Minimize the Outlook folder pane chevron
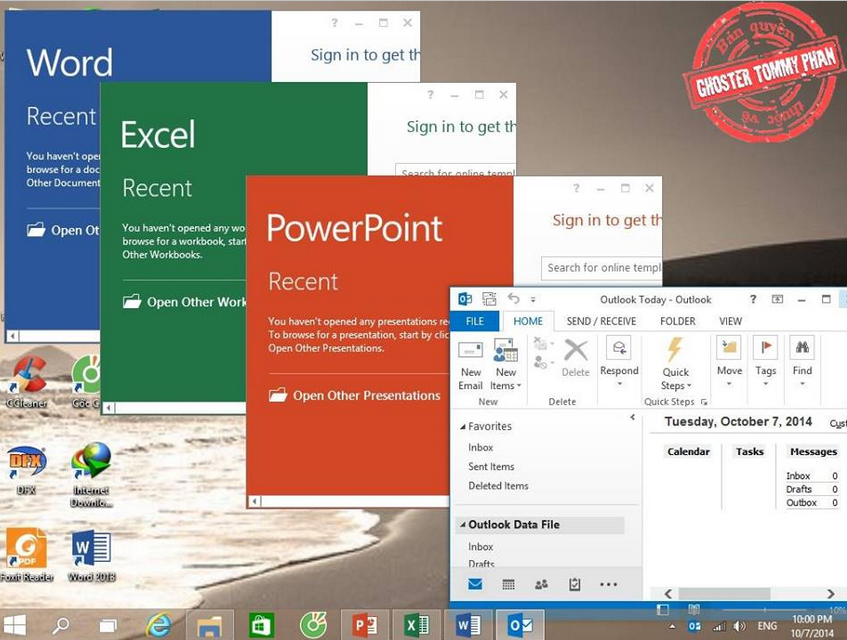847x640 pixels. 633,417
